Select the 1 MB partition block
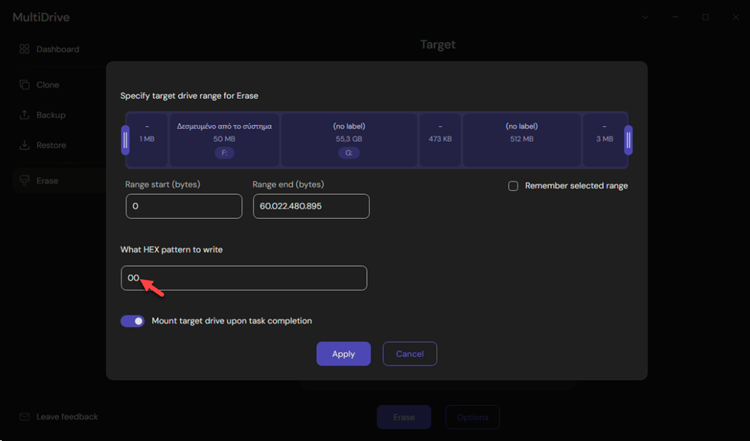Viewport: 750px width, 441px height. pos(147,140)
